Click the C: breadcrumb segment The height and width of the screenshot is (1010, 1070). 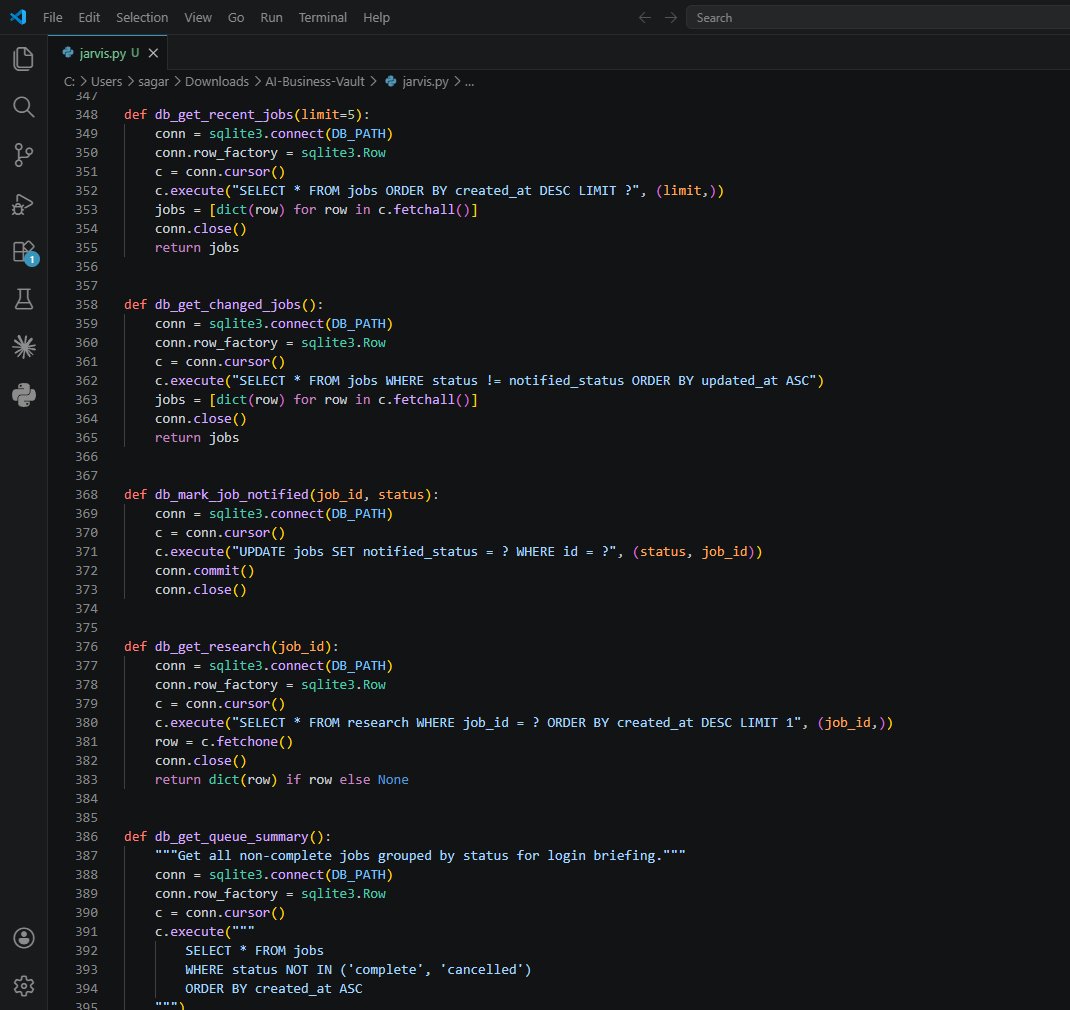(69, 82)
